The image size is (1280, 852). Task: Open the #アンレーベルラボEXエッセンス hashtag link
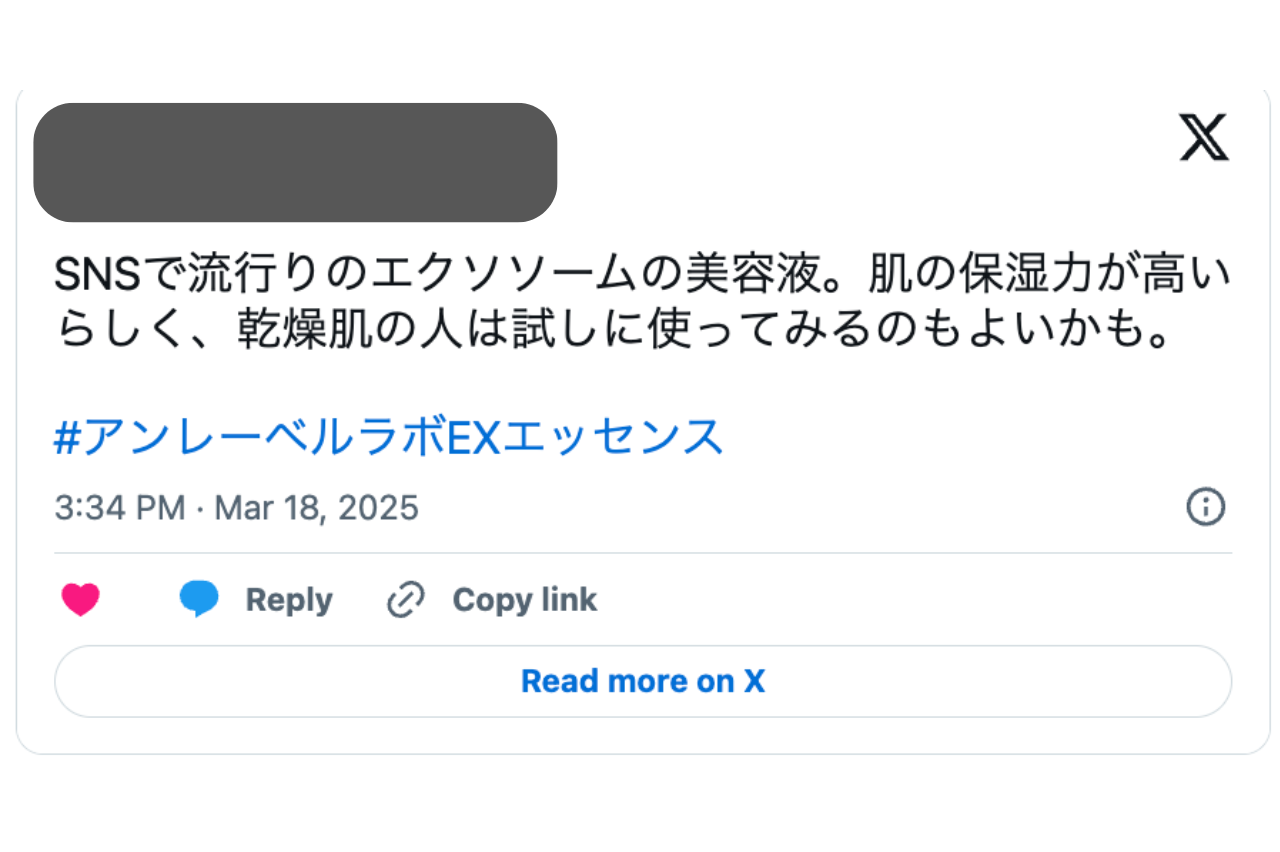(x=388, y=437)
